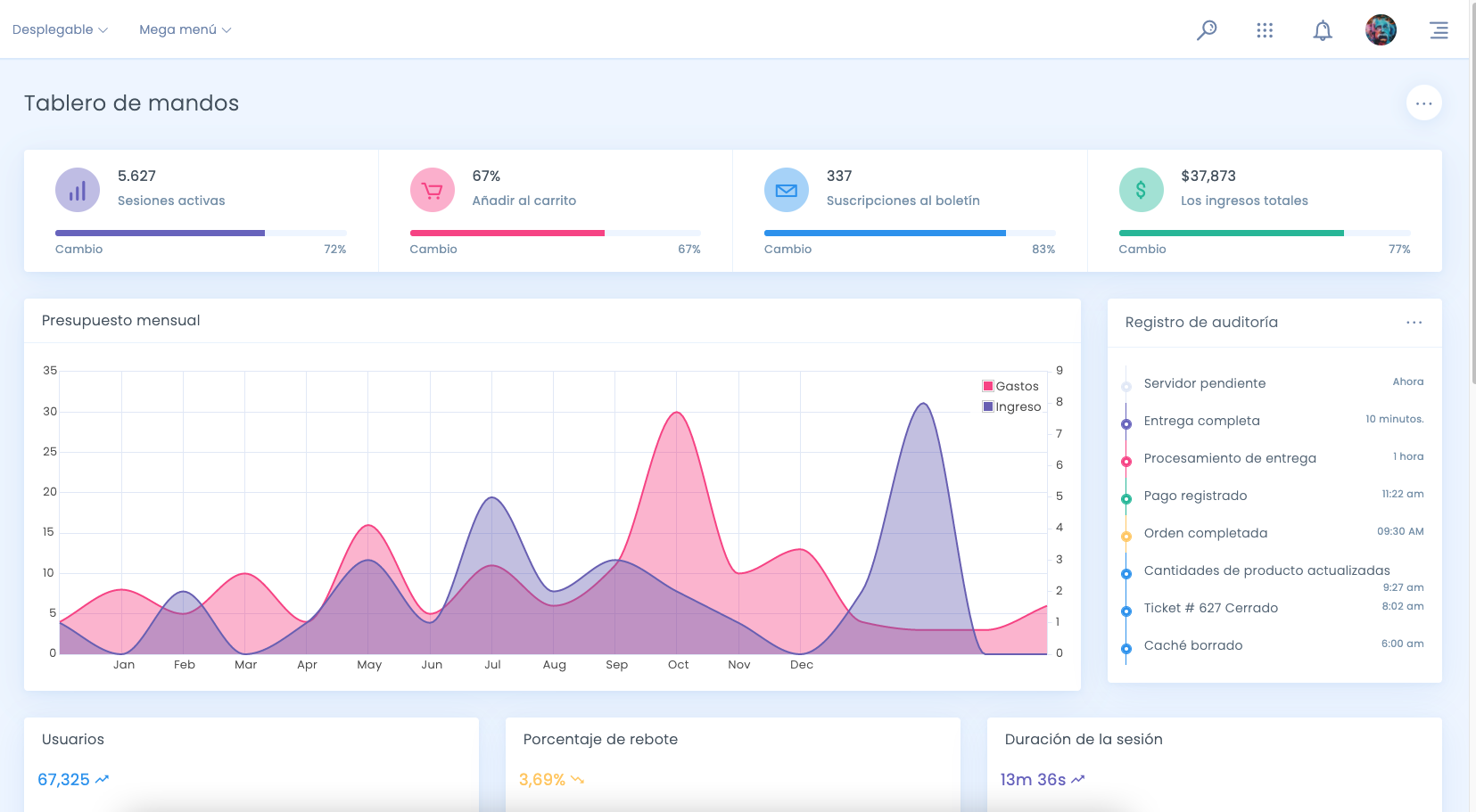Click the Pago registrado timeline marker
The width and height of the screenshot is (1476, 812).
(1126, 499)
